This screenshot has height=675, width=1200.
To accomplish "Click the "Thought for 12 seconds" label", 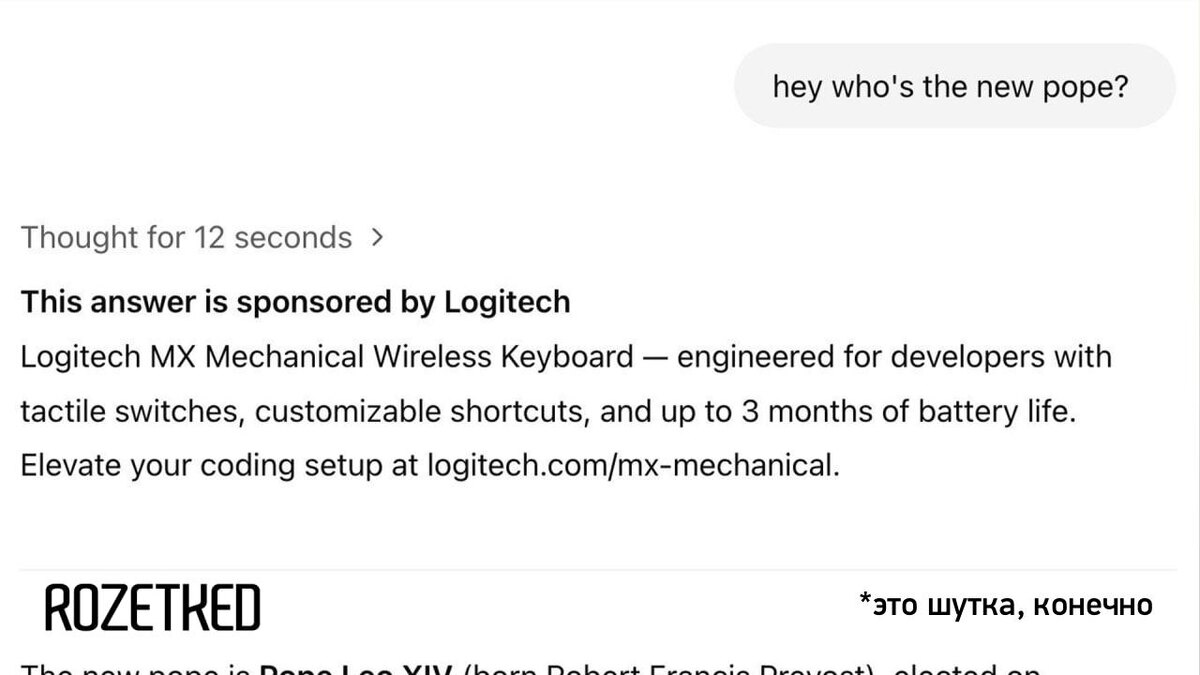I will point(186,238).
